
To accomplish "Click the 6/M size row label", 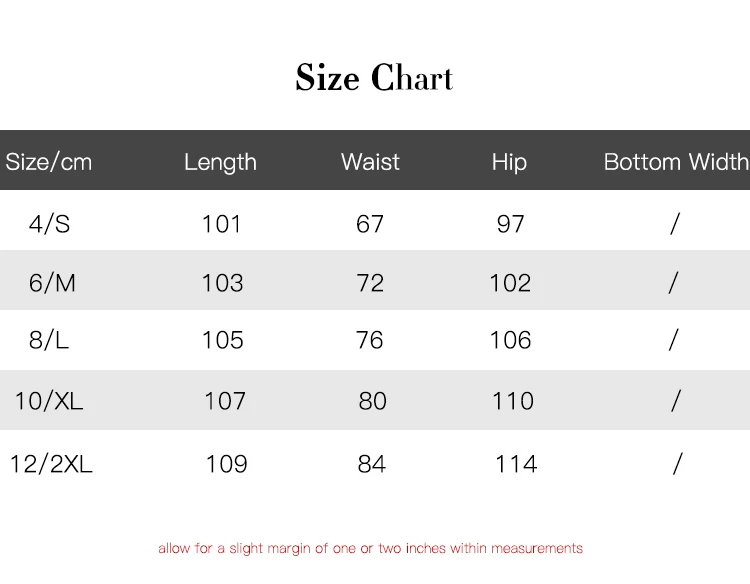I will 52,283.
